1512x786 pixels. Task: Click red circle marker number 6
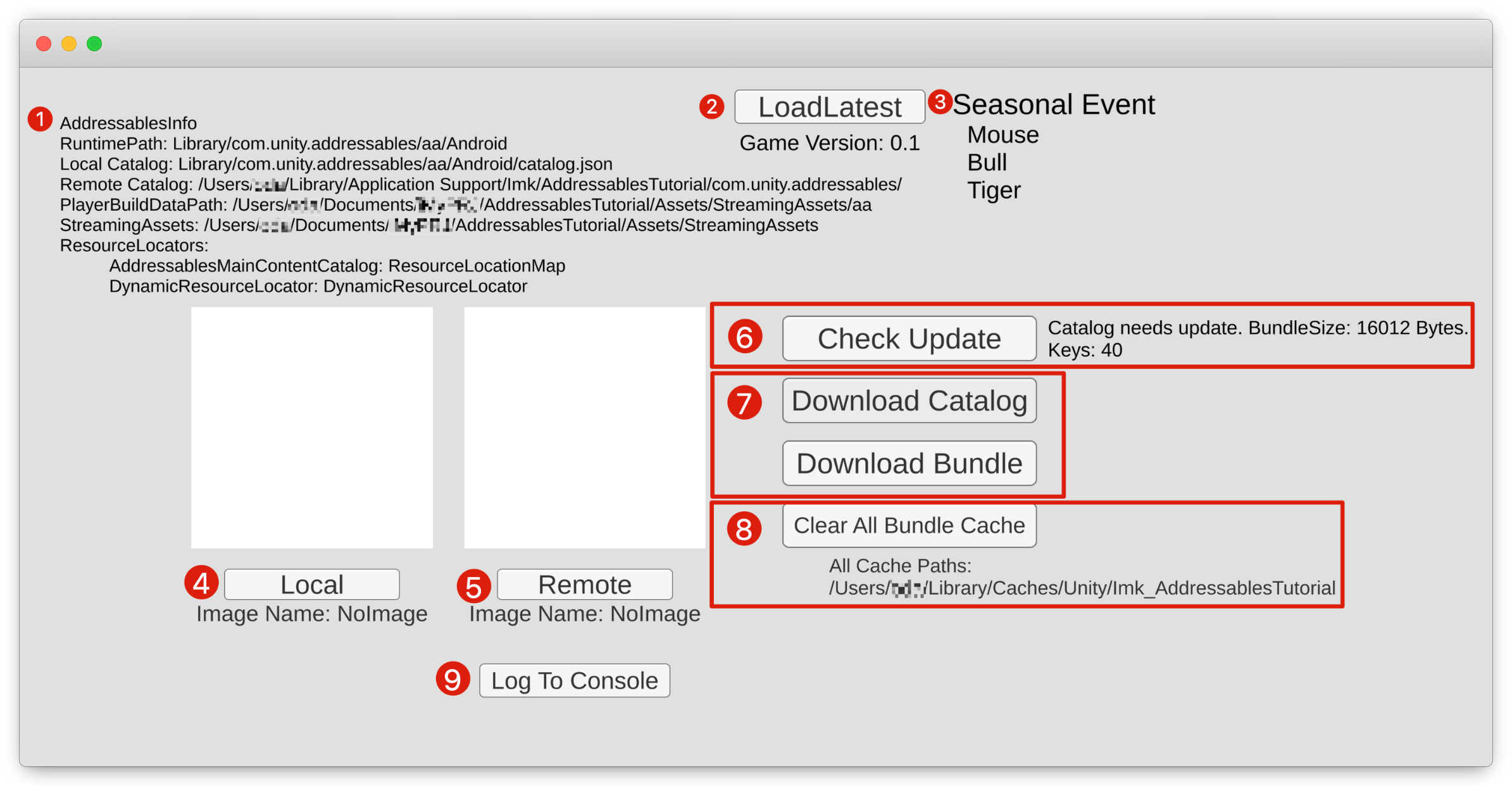[x=744, y=337]
